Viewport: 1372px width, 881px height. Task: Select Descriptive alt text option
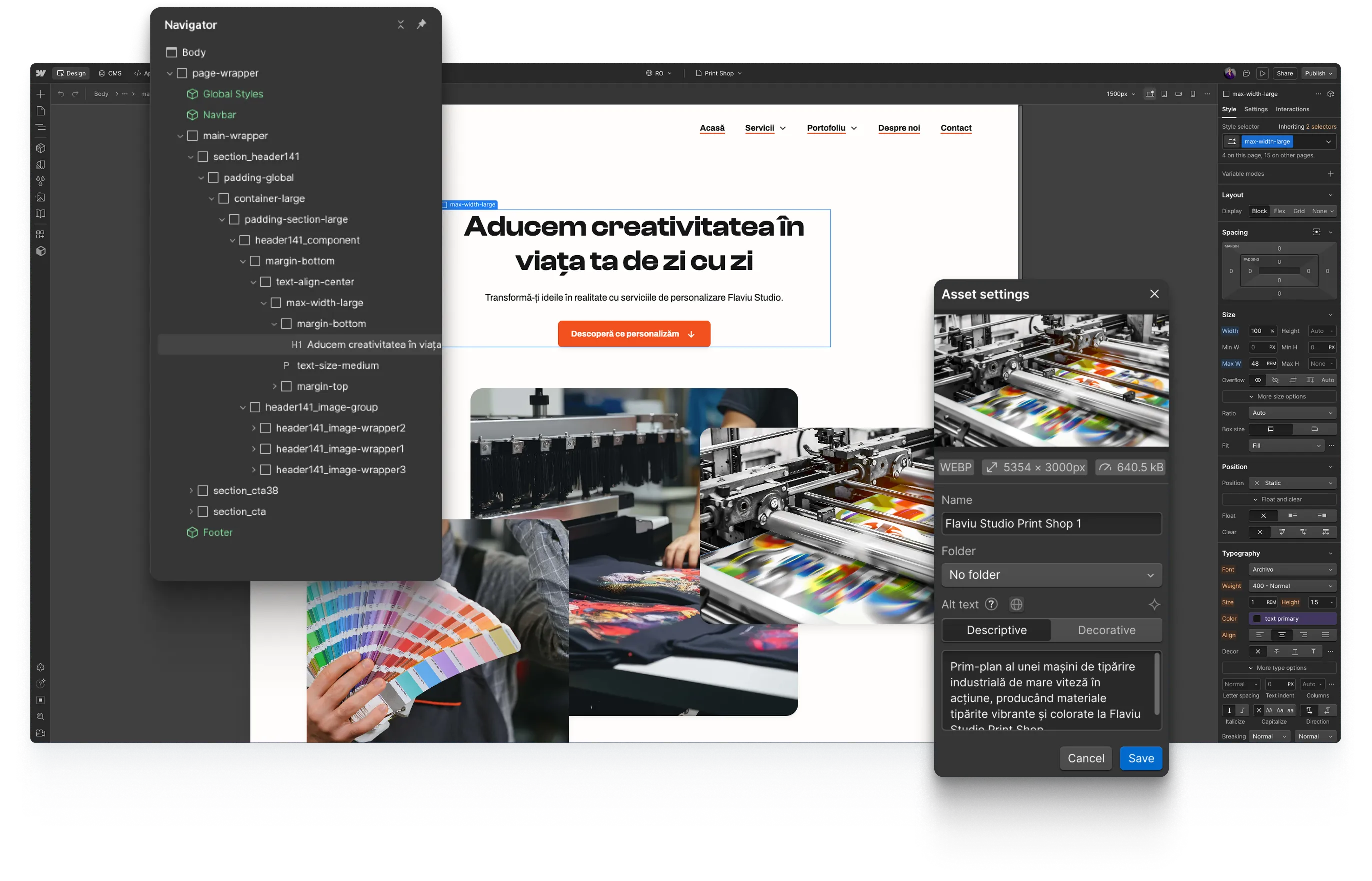point(996,630)
